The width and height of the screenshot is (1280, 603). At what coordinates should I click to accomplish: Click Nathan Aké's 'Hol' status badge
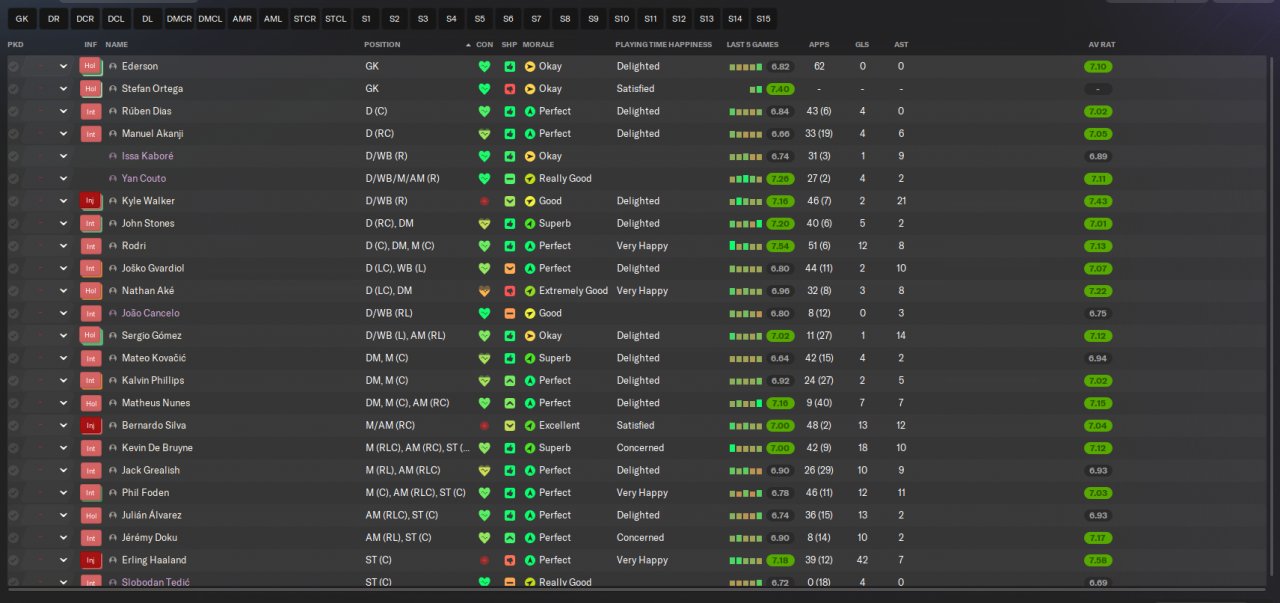click(x=91, y=291)
